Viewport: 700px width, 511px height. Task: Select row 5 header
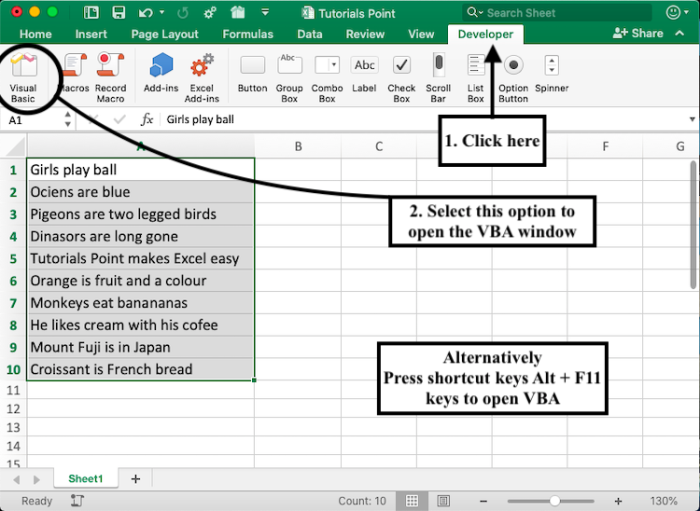pyautogui.click(x=13, y=259)
